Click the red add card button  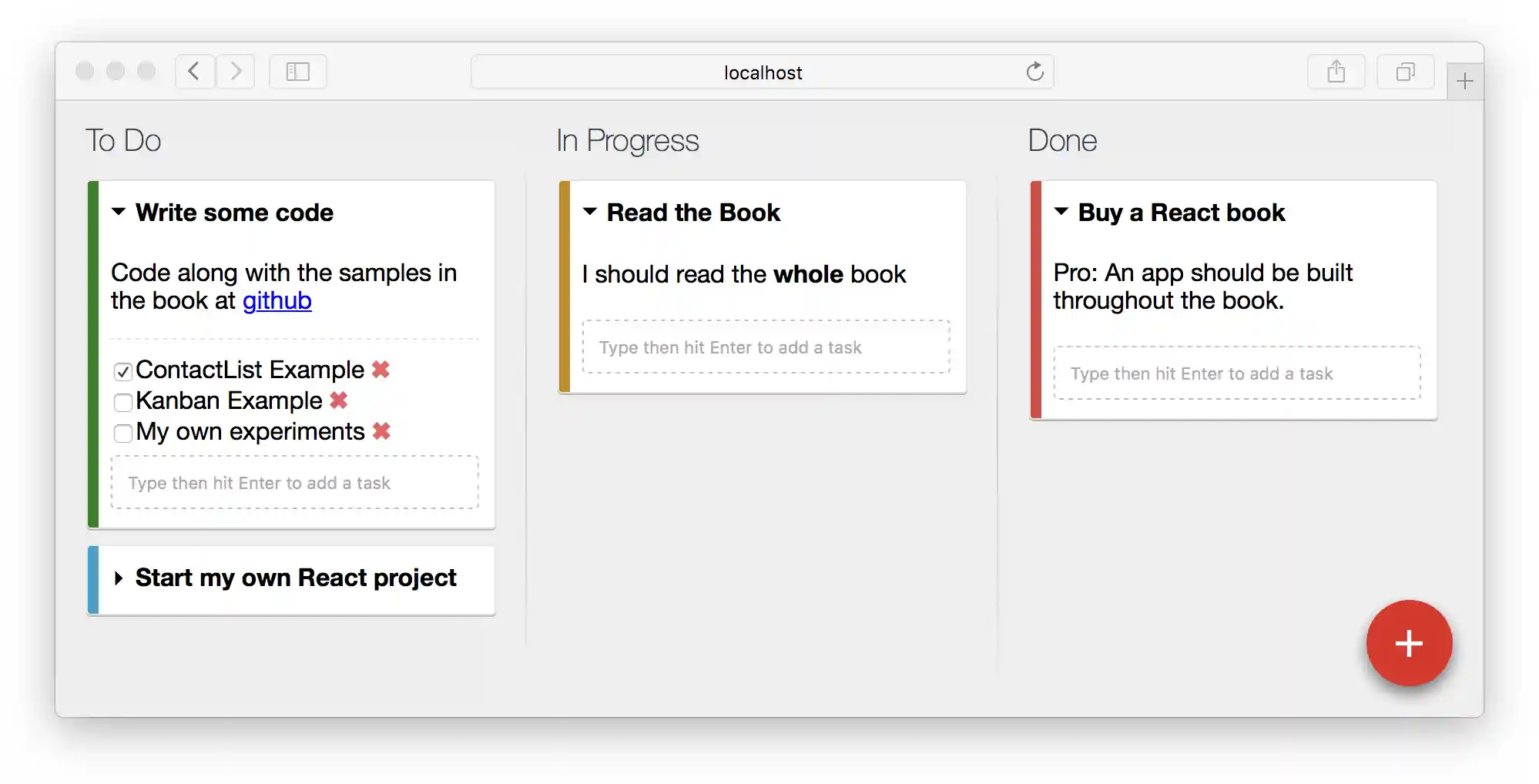pos(1408,643)
